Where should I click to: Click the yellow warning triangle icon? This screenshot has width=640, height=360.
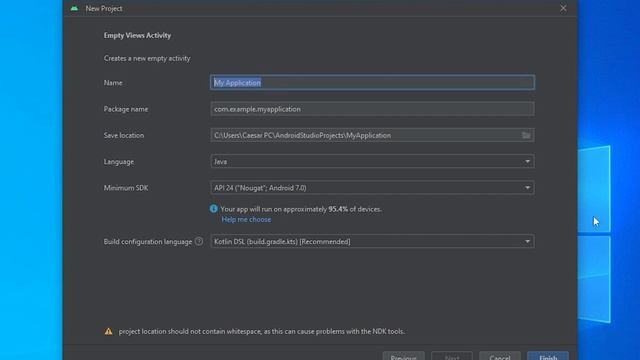coord(108,331)
